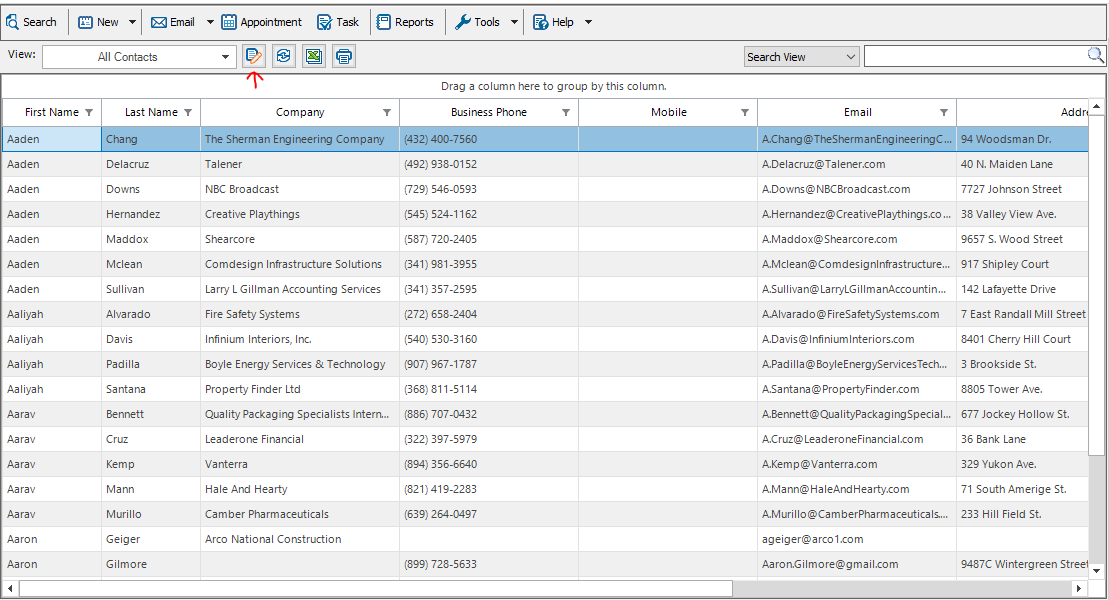1109x600 pixels.
Task: Select the Delacruz last name cell
Action: (151, 164)
